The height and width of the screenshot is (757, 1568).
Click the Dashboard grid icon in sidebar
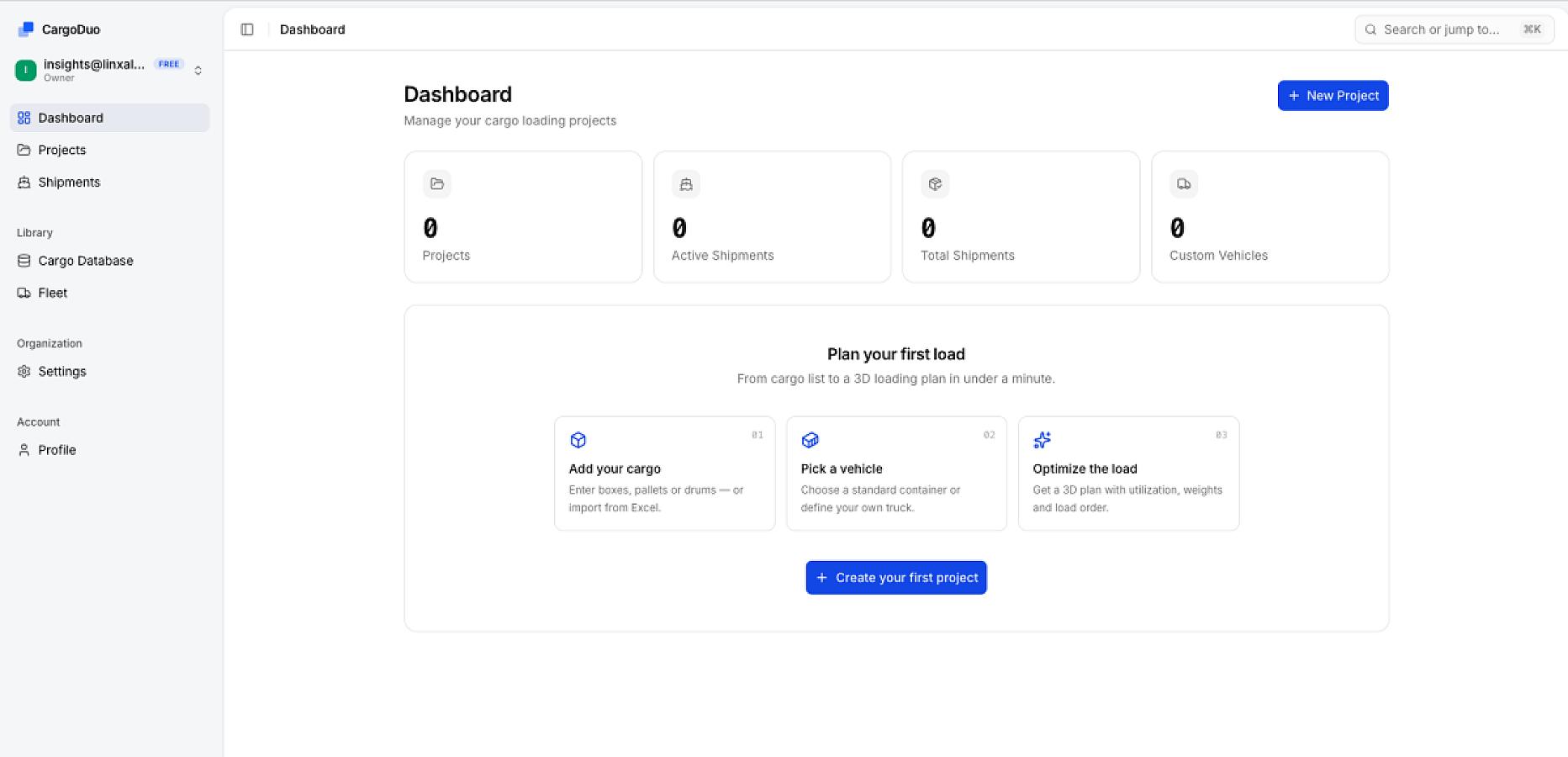(24, 118)
